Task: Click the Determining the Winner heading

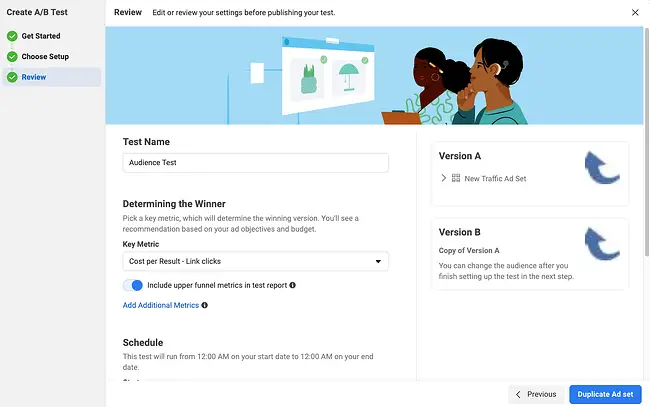Action: tap(174, 204)
